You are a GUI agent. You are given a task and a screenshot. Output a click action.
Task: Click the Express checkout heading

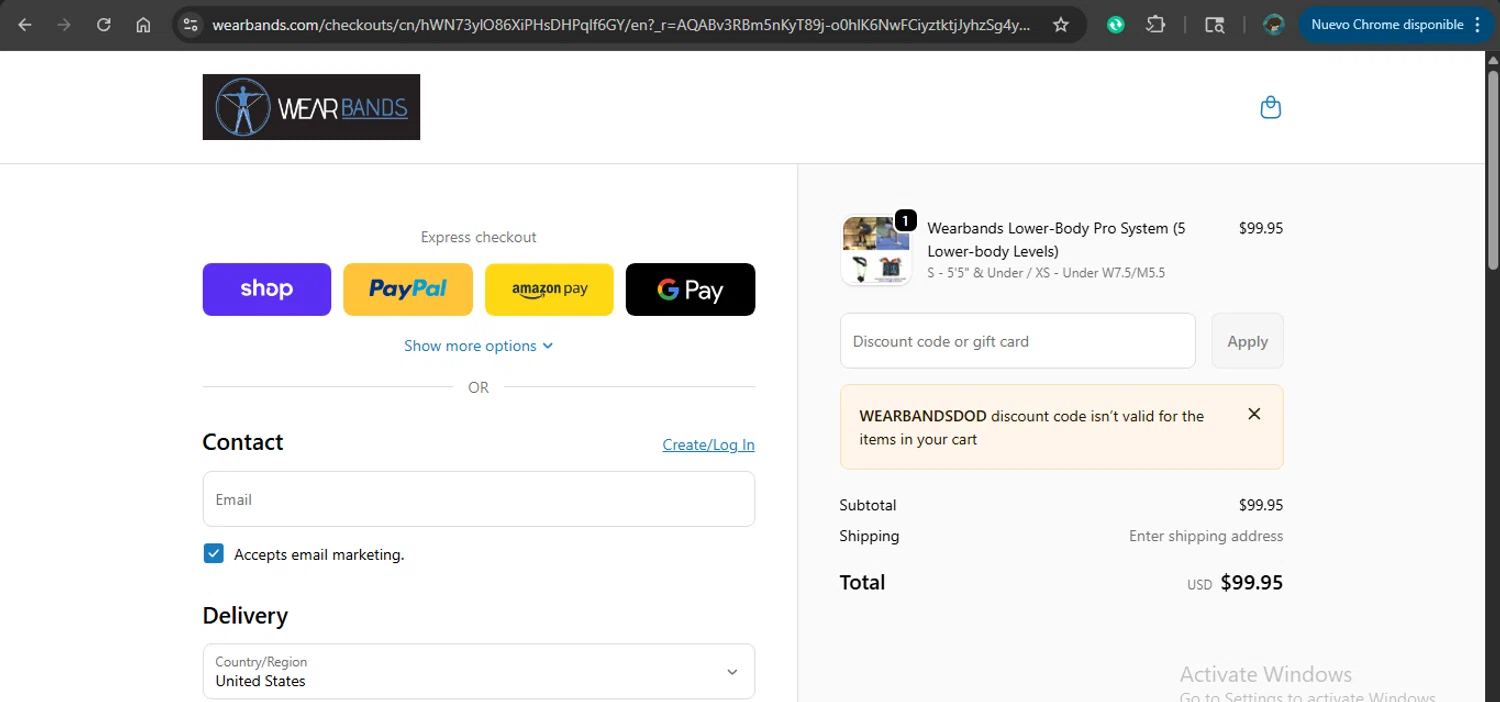point(478,237)
